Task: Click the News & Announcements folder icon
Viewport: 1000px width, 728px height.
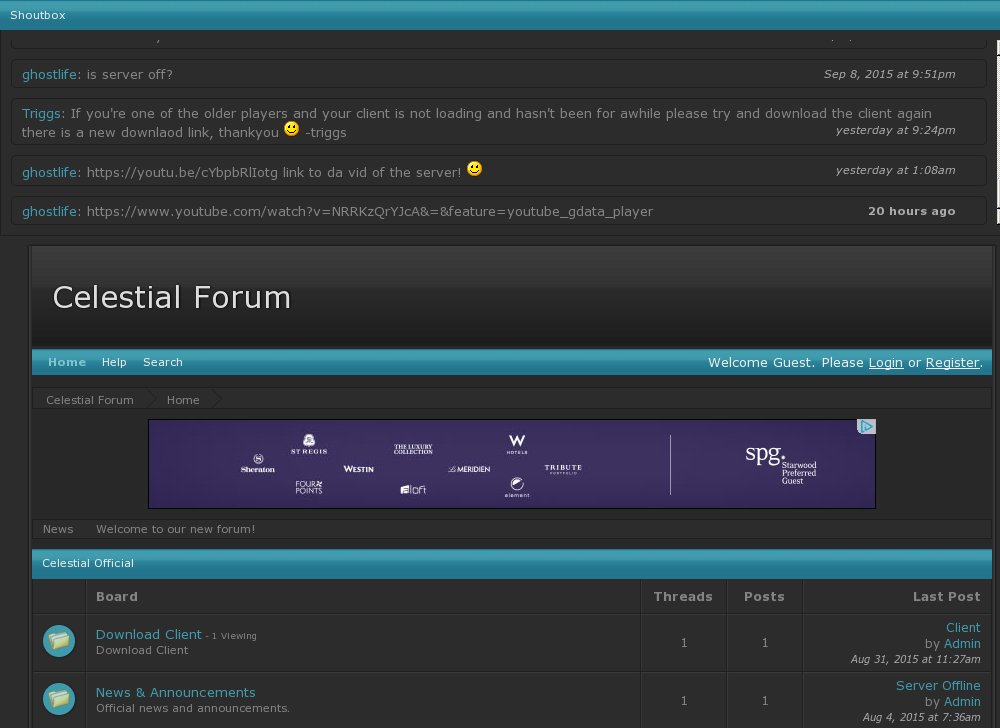Action: point(59,699)
